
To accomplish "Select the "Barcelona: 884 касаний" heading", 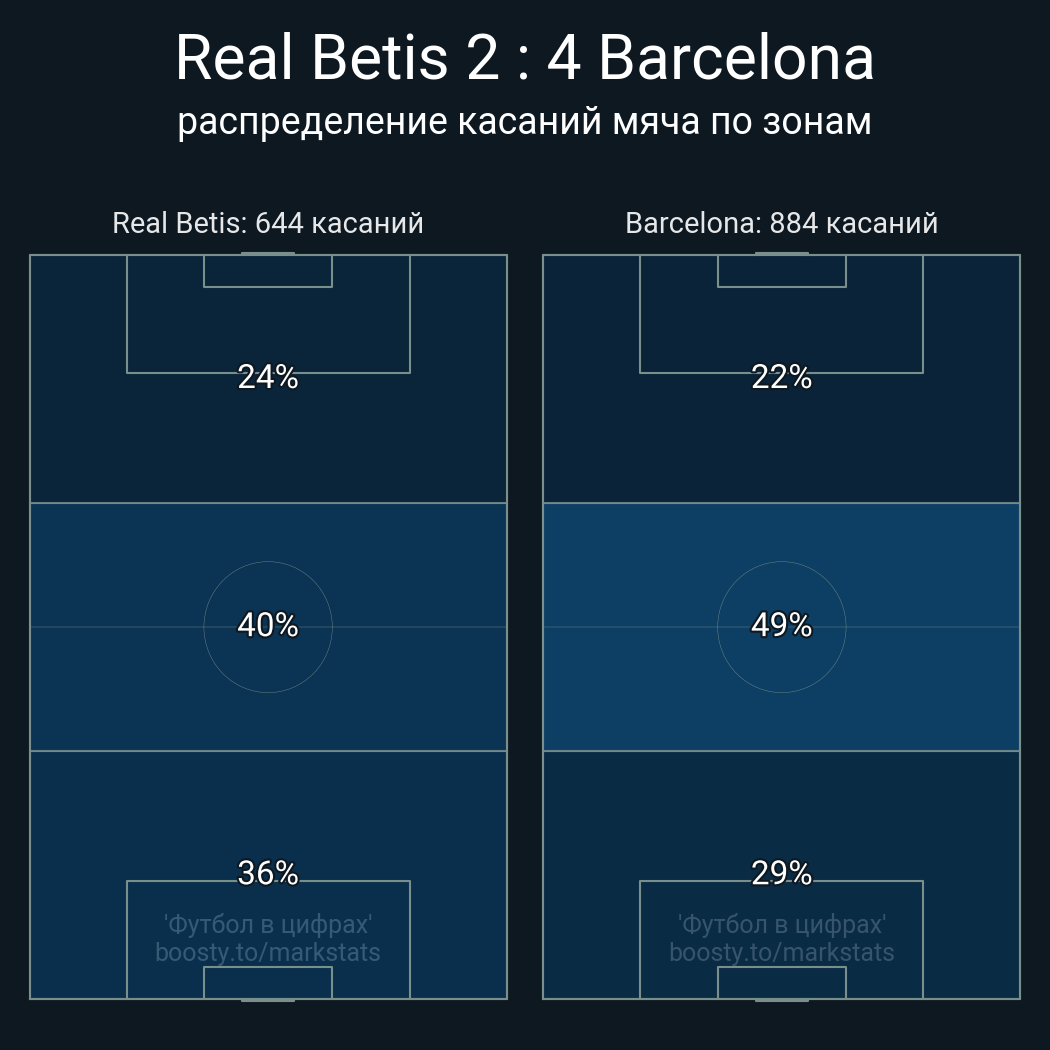I will [781, 223].
